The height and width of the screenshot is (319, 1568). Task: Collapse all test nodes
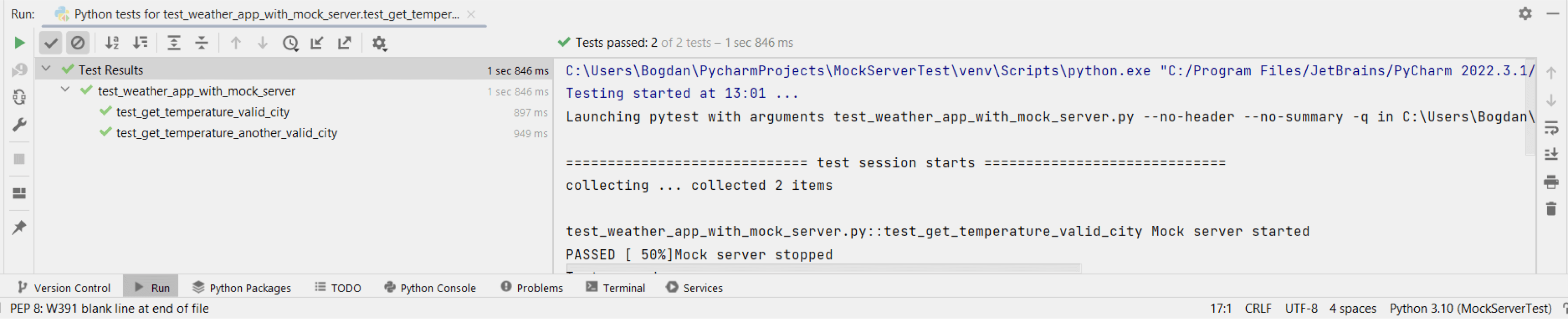(202, 43)
